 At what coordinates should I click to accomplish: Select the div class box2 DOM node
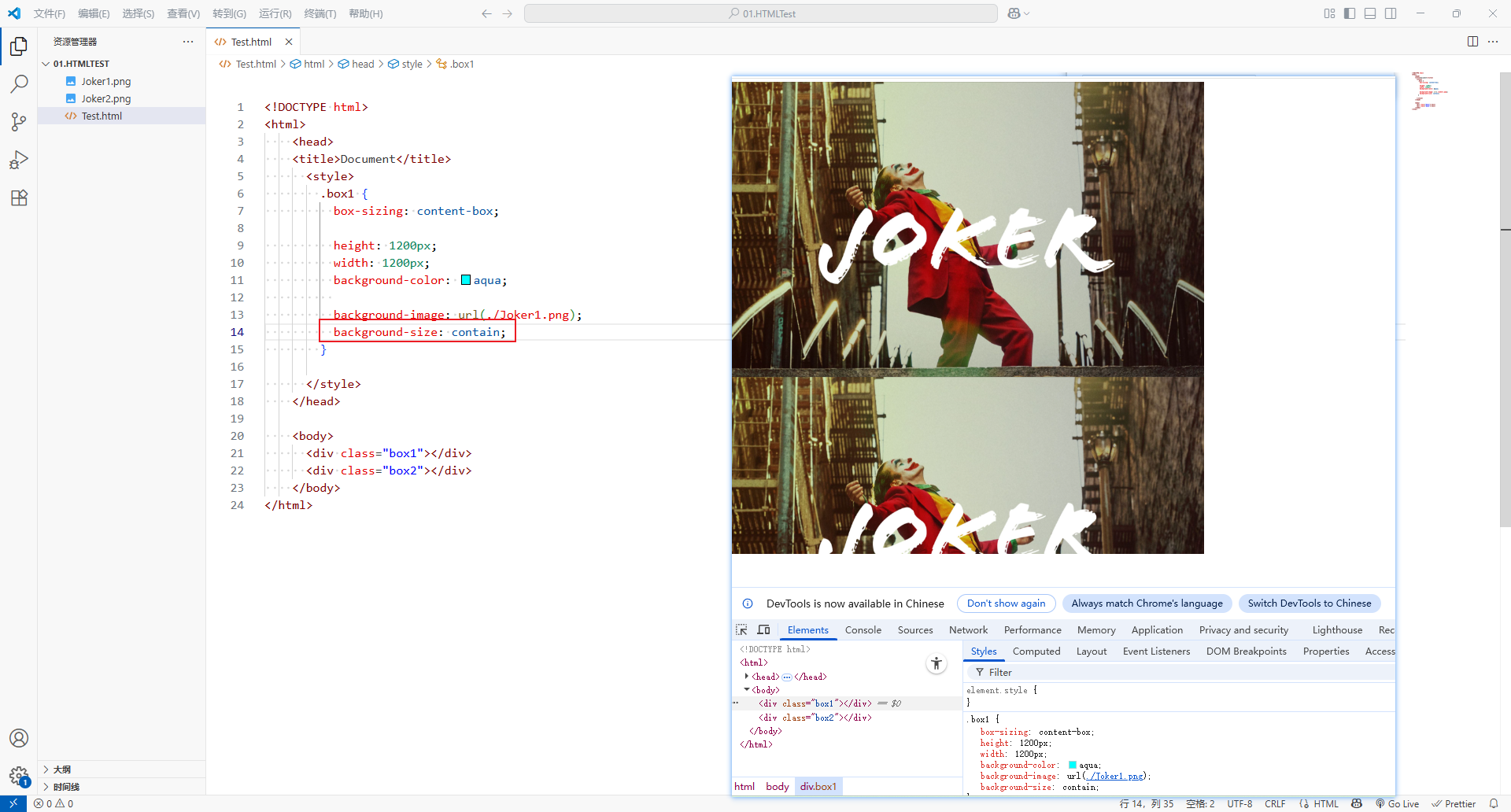[815, 717]
